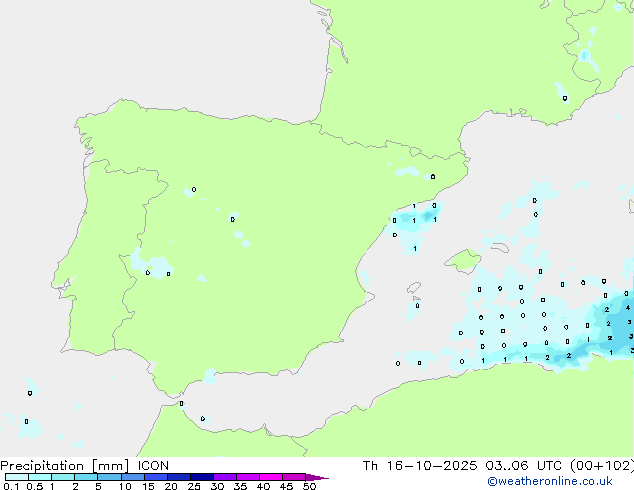Click the "Precipitation [mm]" title text
The width and height of the screenshot is (634, 490).
(65, 466)
